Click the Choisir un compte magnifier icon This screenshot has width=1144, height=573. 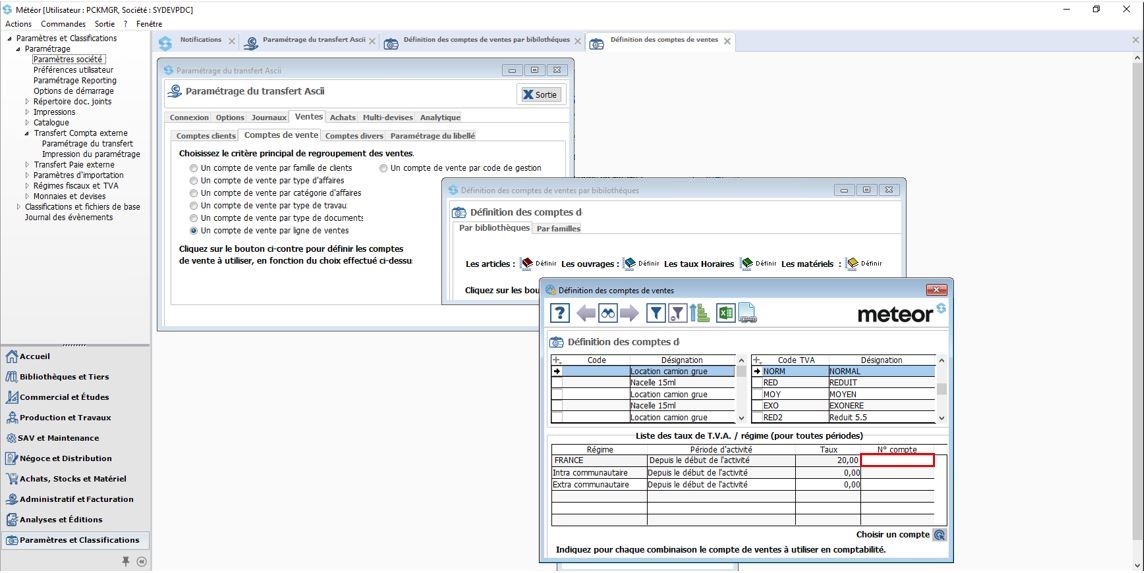click(x=940, y=535)
